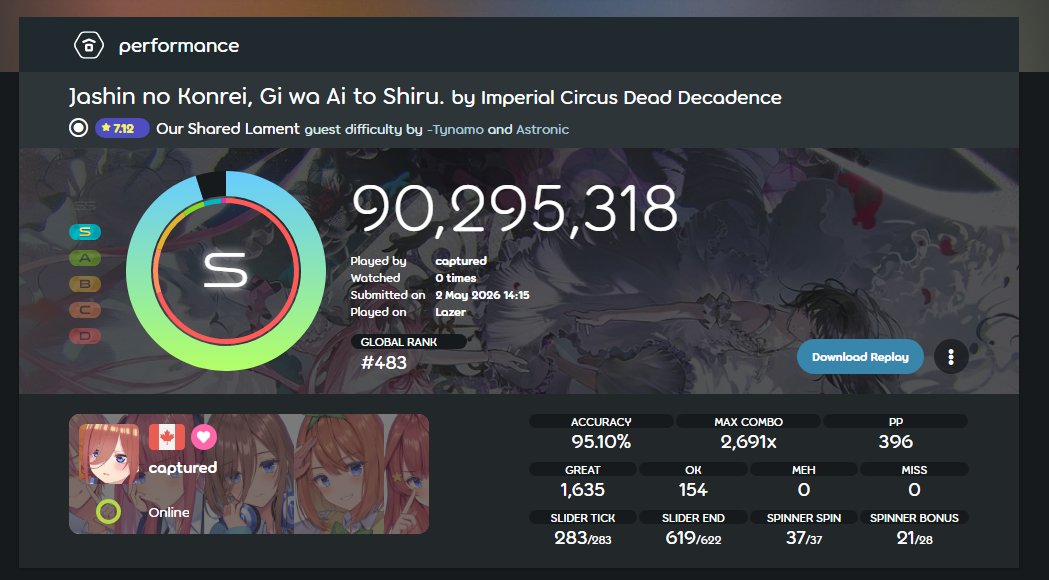Click the S grade badge in rank list
The height and width of the screenshot is (580, 1049).
[85, 232]
